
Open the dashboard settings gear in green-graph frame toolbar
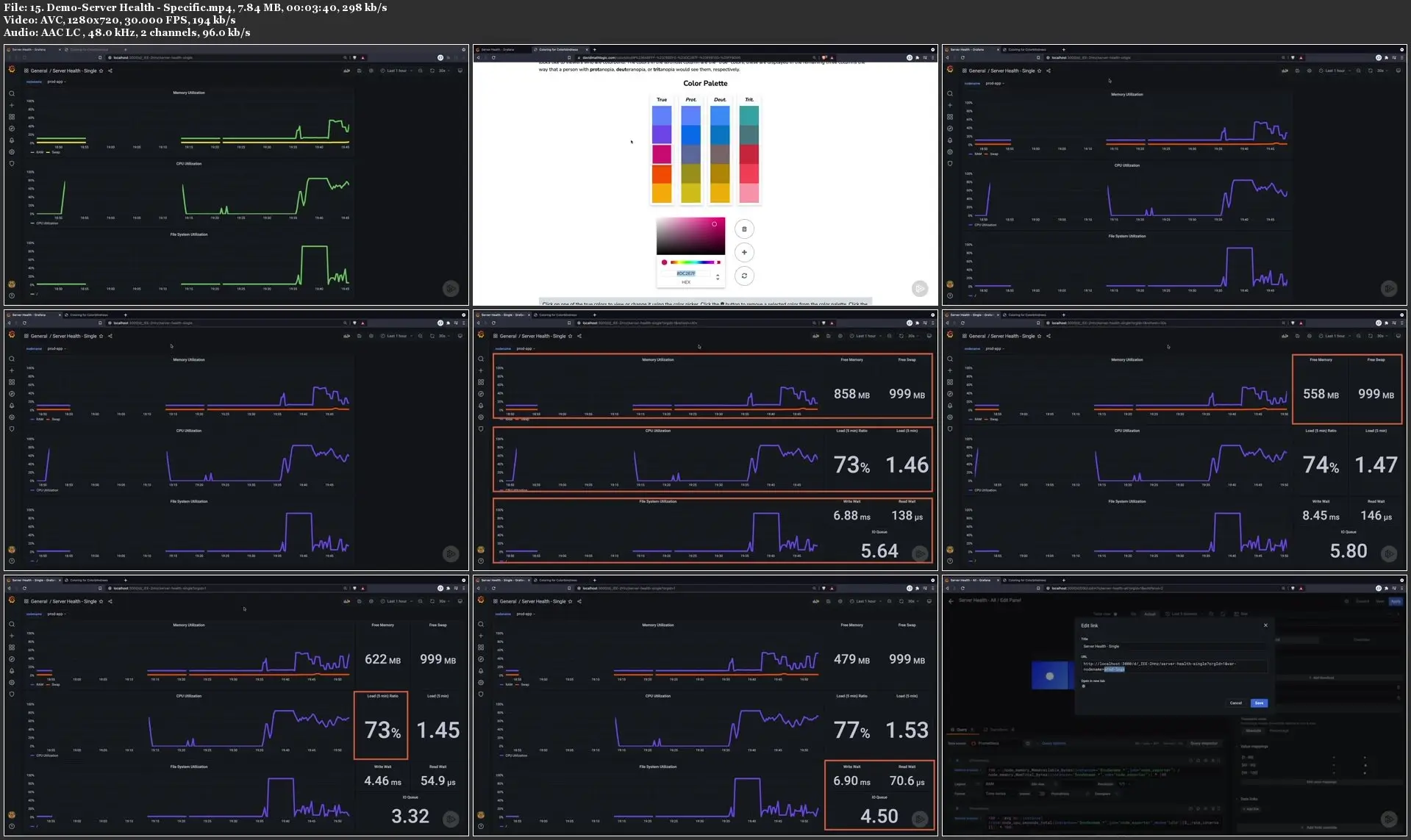[371, 71]
